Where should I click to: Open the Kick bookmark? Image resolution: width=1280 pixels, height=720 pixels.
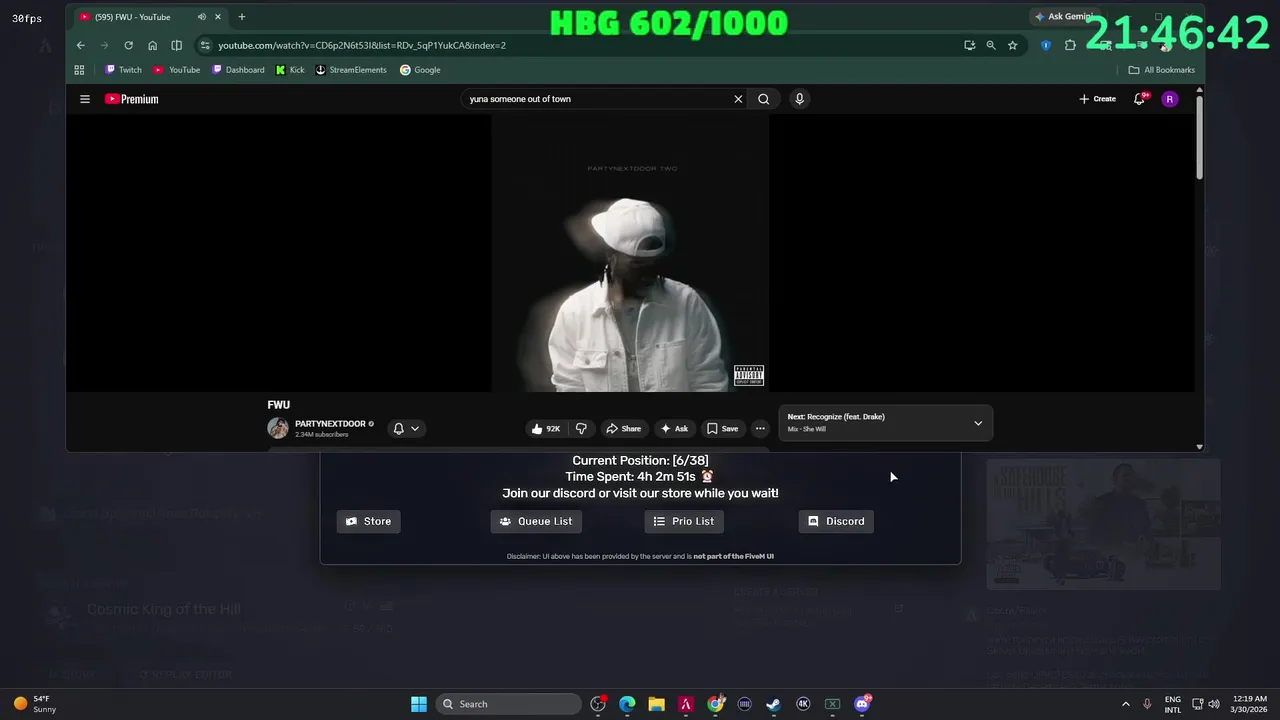(x=290, y=70)
